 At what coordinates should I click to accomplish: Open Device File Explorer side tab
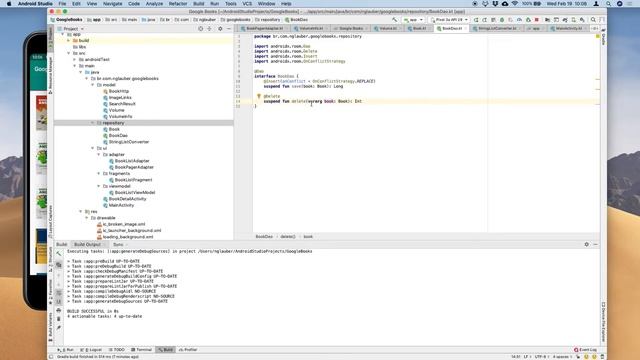coord(603,322)
